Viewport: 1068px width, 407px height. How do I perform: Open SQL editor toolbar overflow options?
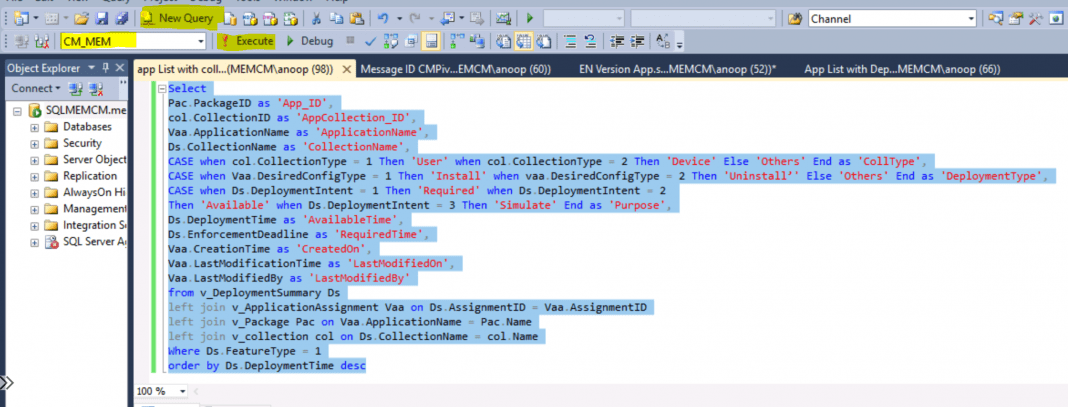679,45
